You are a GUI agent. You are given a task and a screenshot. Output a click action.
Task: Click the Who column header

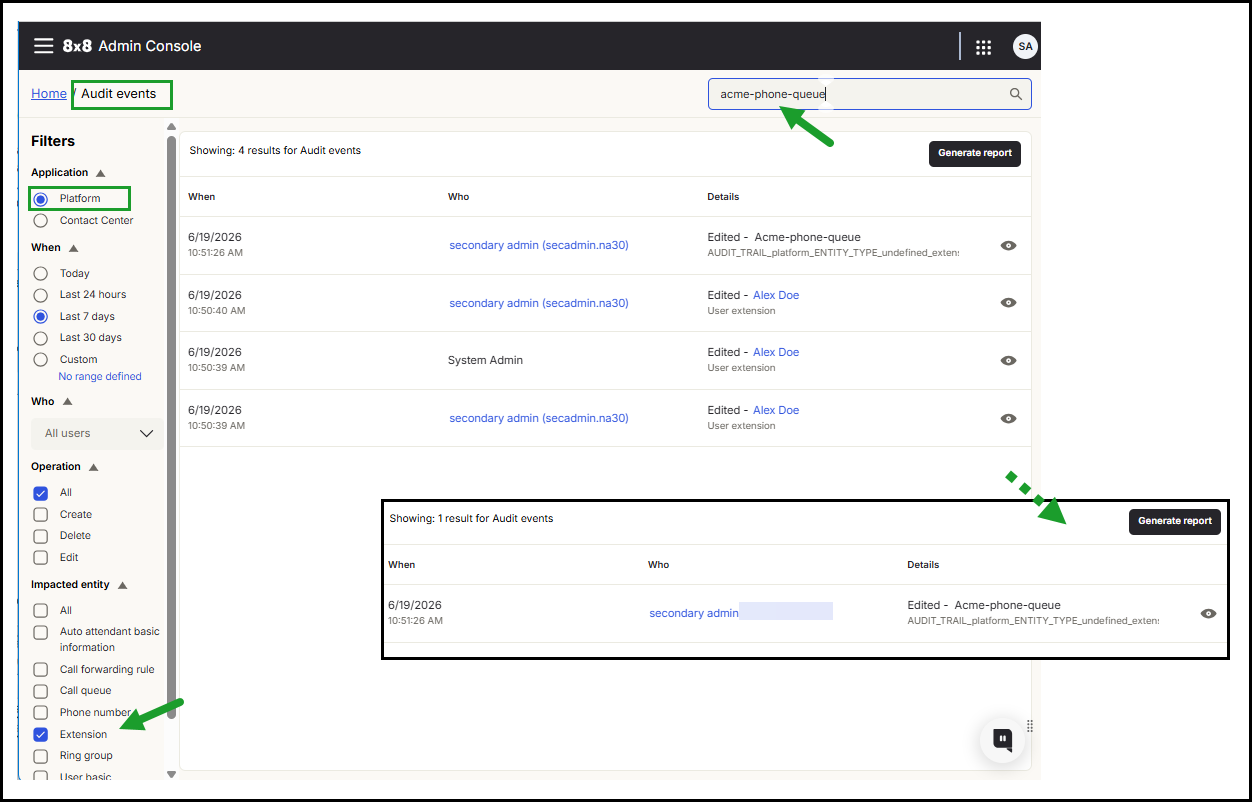click(x=459, y=197)
